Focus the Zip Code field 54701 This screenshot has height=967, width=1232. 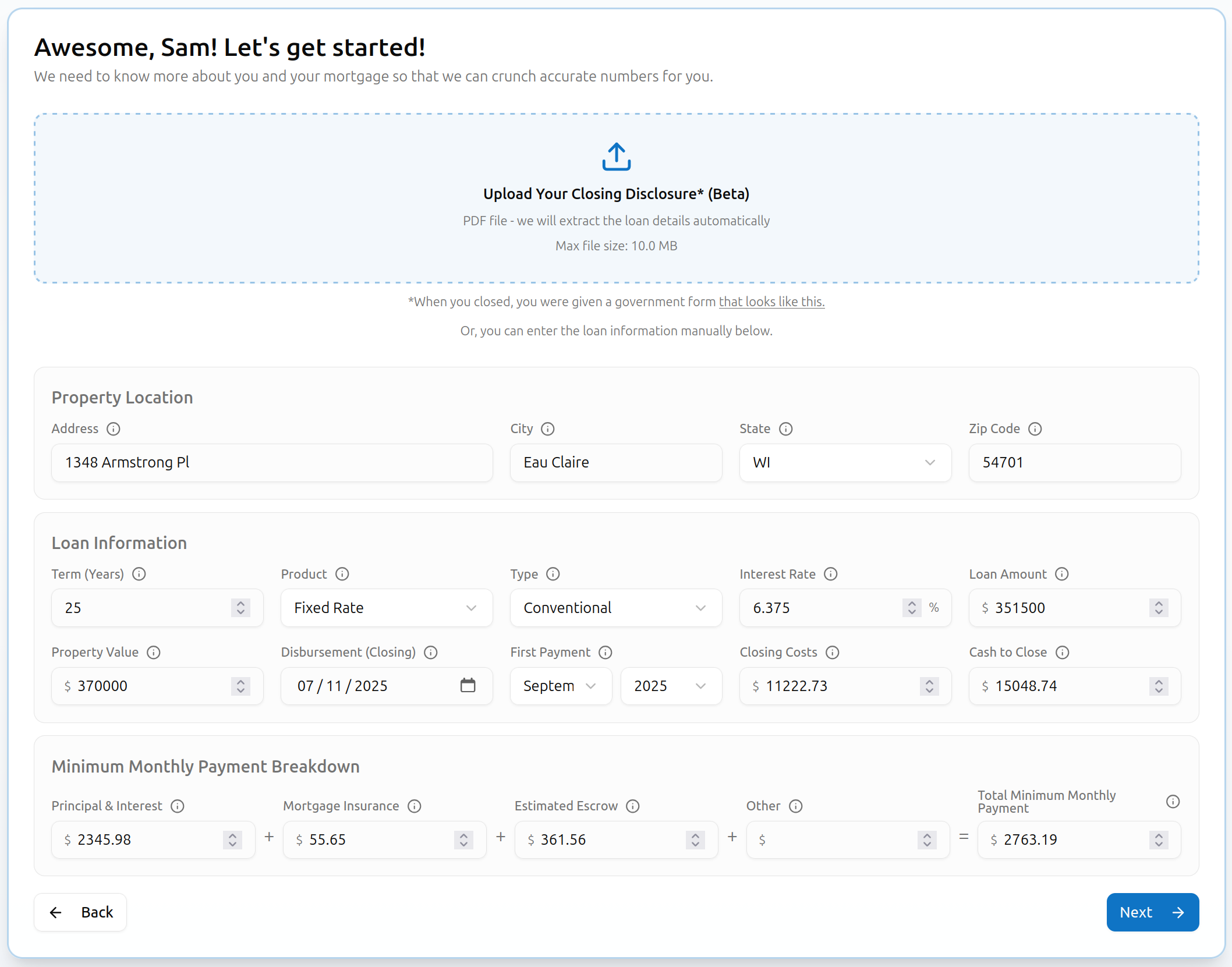coord(1075,463)
